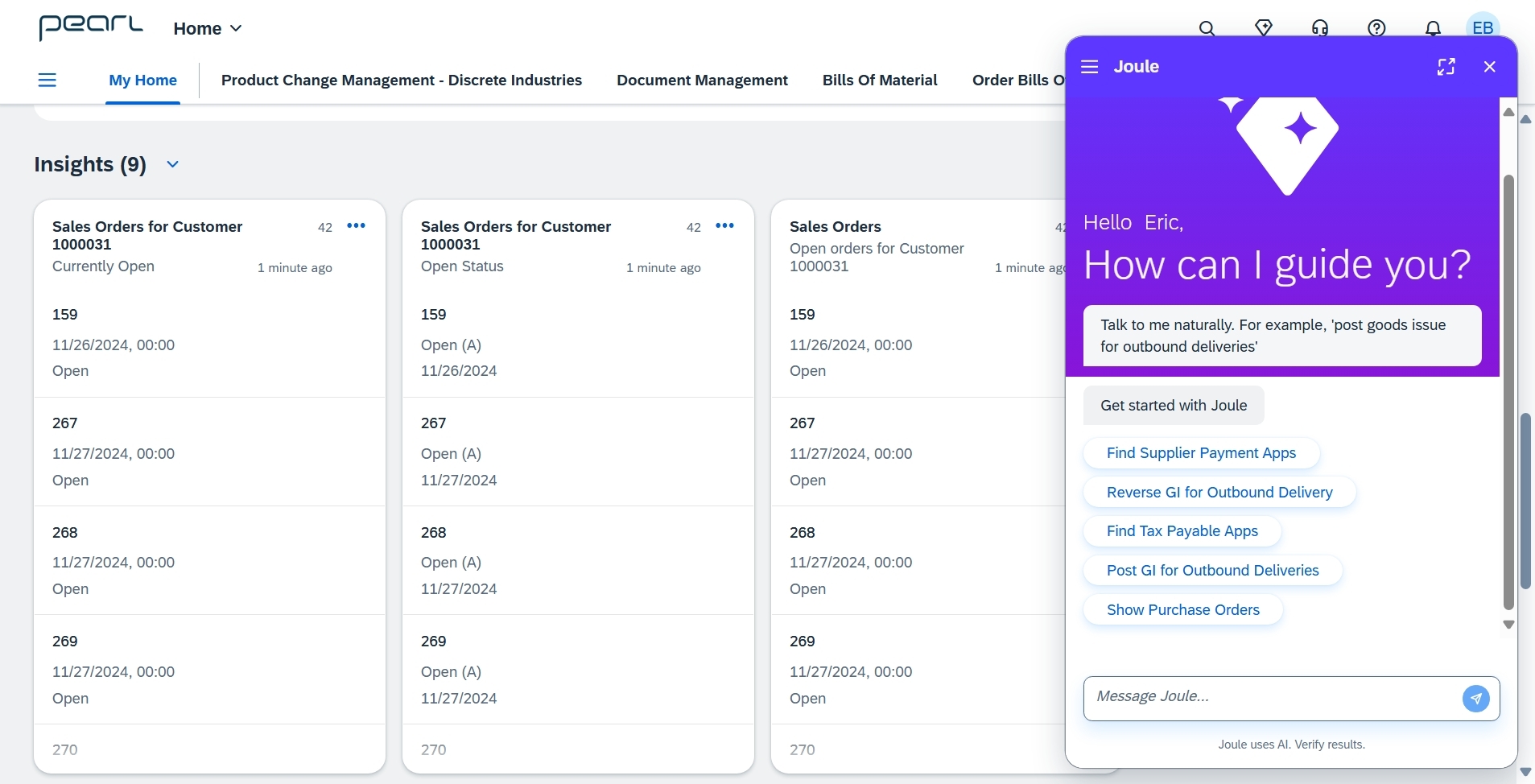Click 'Currently Open' subtitle on first card
This screenshot has height=784, width=1535.
click(x=103, y=266)
